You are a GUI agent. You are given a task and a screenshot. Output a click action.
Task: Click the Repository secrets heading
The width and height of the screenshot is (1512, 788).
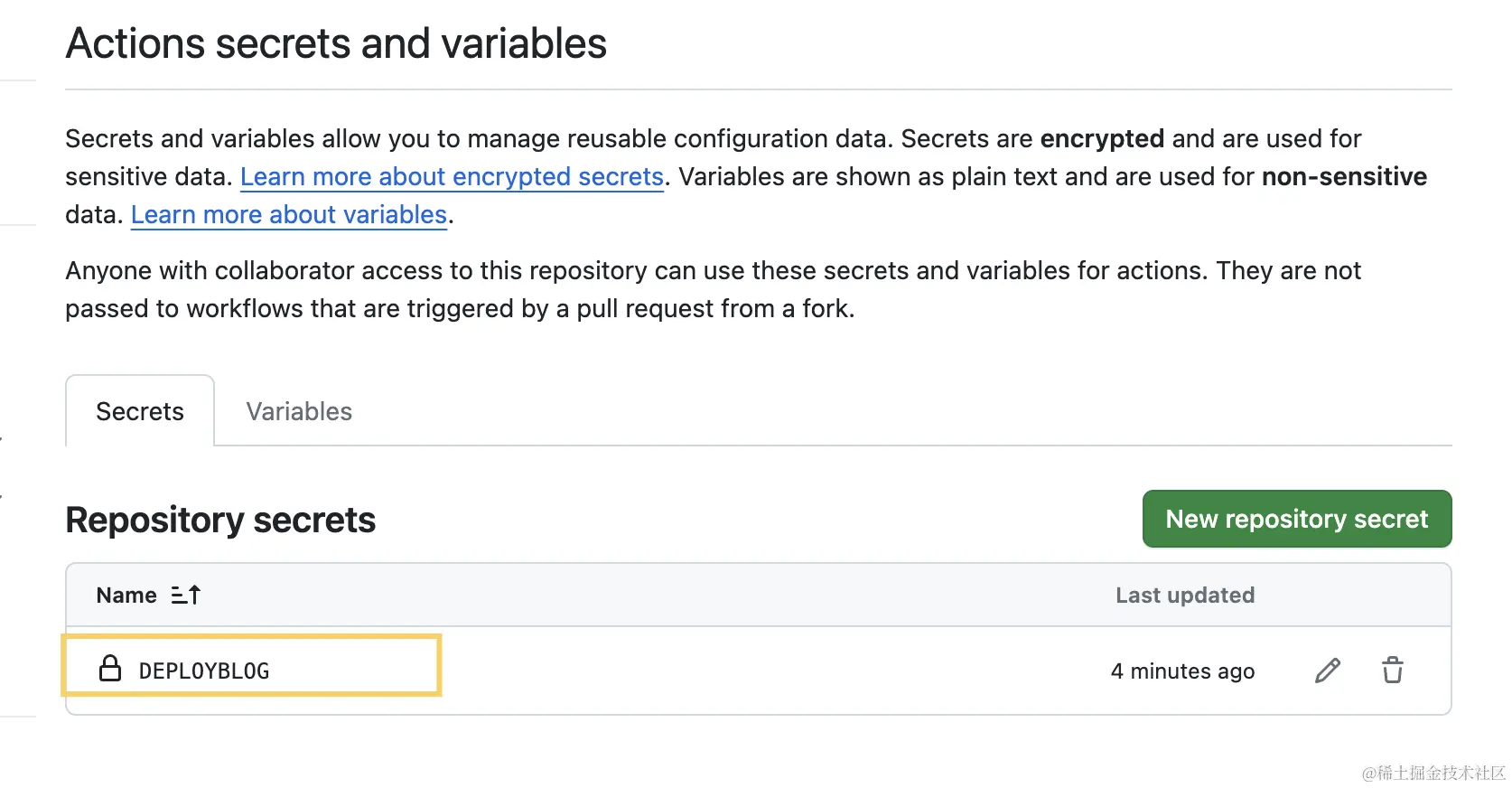(220, 520)
